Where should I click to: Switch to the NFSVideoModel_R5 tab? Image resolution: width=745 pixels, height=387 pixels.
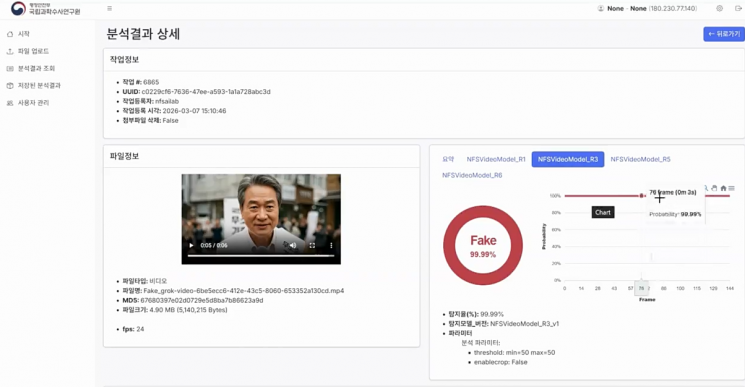click(640, 159)
